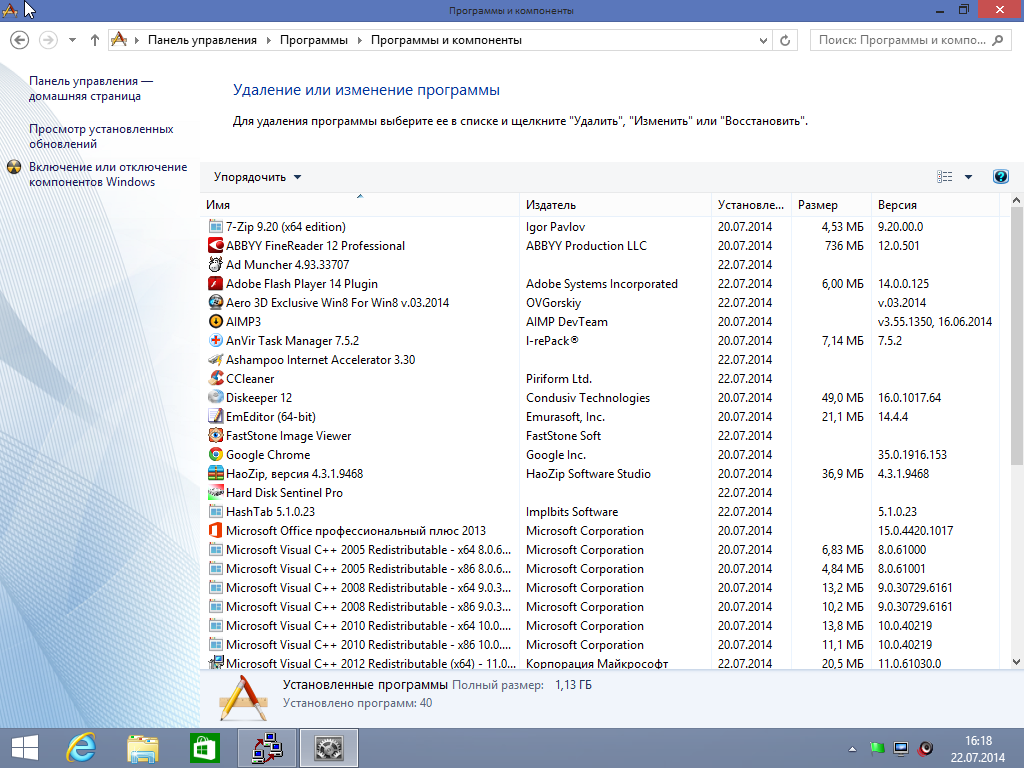Click the Ad Muncher icon
This screenshot has width=1024, height=768.
click(x=216, y=264)
